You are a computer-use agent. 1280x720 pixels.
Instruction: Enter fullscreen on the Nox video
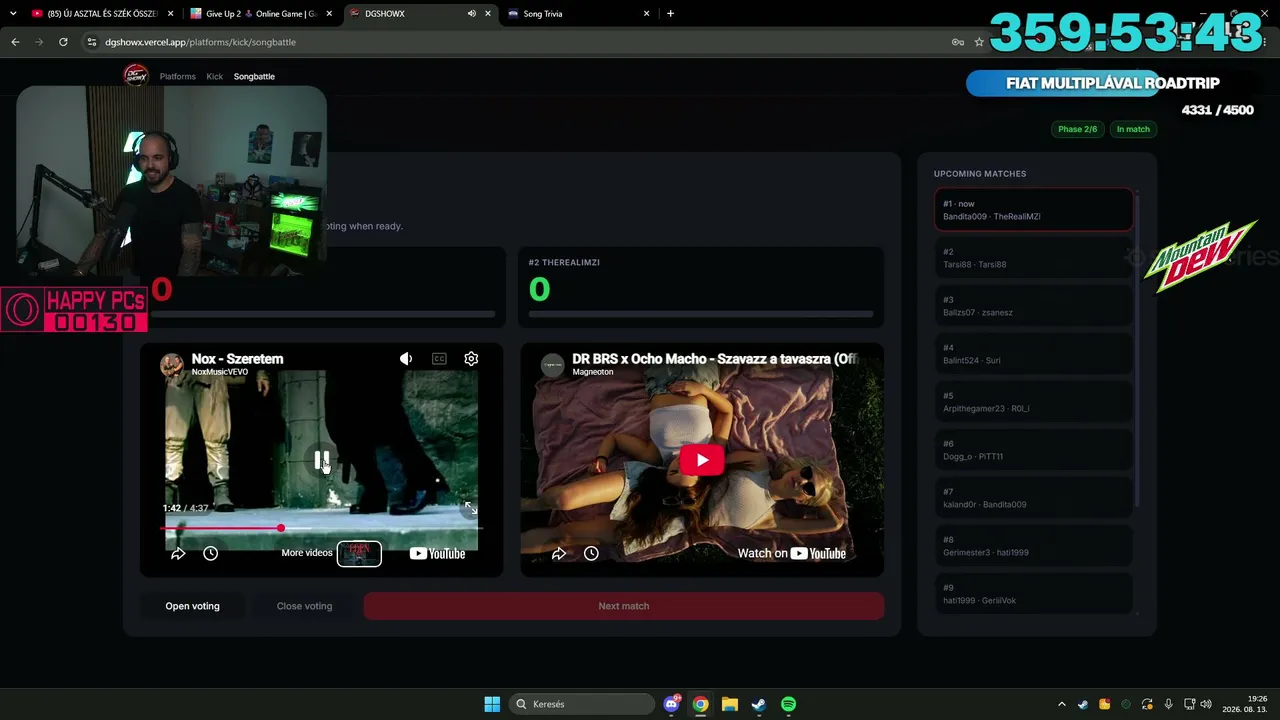470,509
